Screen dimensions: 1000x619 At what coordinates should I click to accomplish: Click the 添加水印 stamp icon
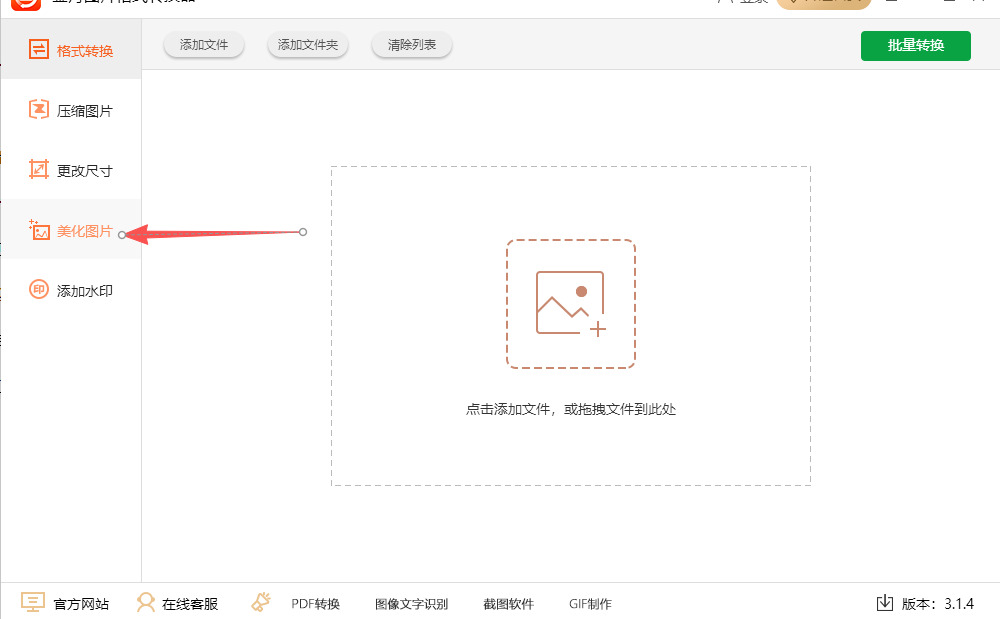click(x=39, y=289)
